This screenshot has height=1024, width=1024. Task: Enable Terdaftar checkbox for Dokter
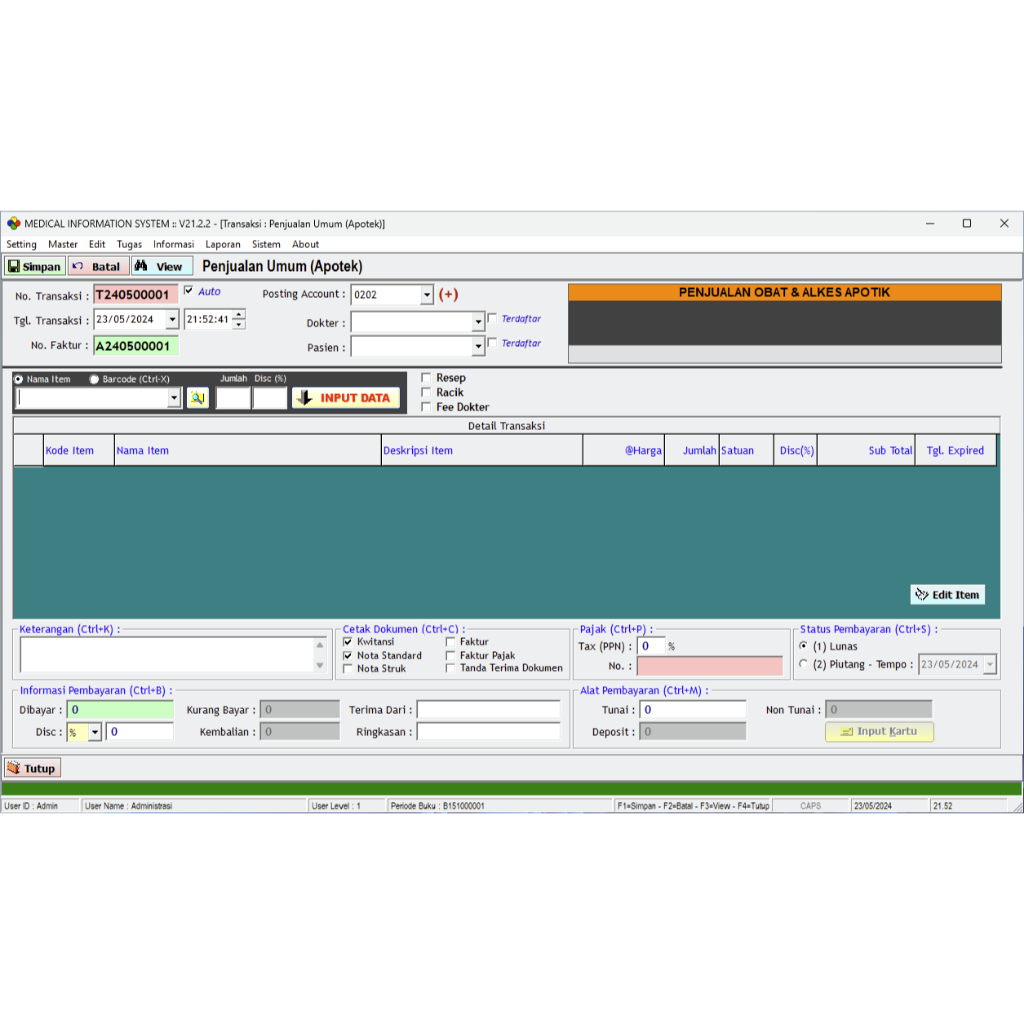492,318
